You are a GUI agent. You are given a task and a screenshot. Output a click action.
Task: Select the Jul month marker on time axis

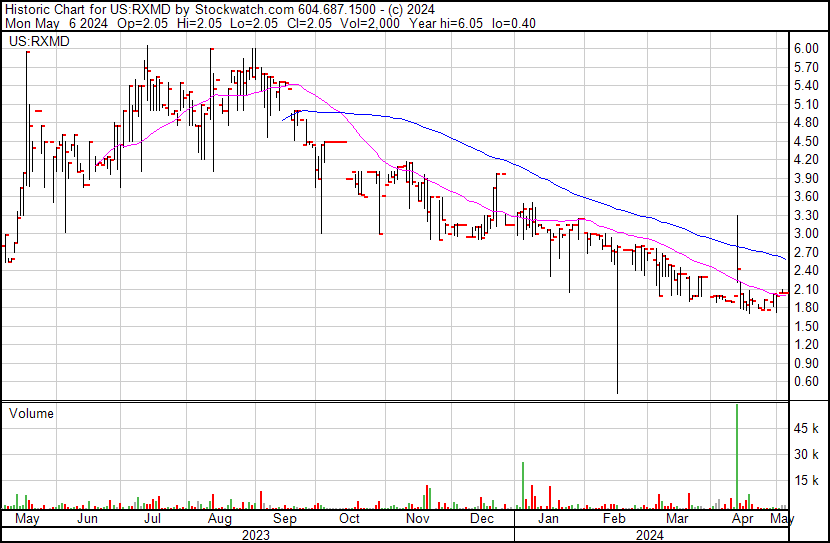153,519
